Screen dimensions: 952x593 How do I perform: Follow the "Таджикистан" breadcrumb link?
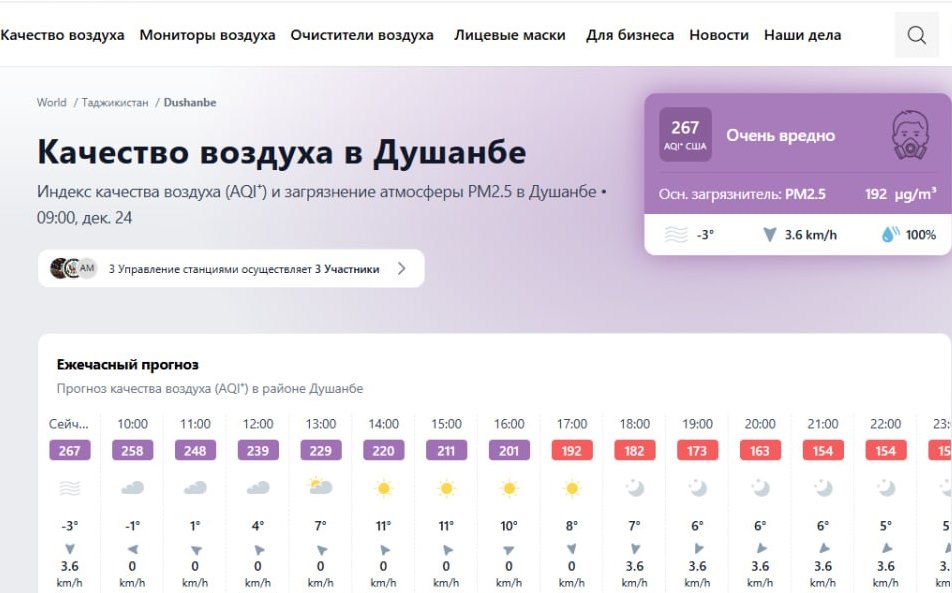pos(114,102)
